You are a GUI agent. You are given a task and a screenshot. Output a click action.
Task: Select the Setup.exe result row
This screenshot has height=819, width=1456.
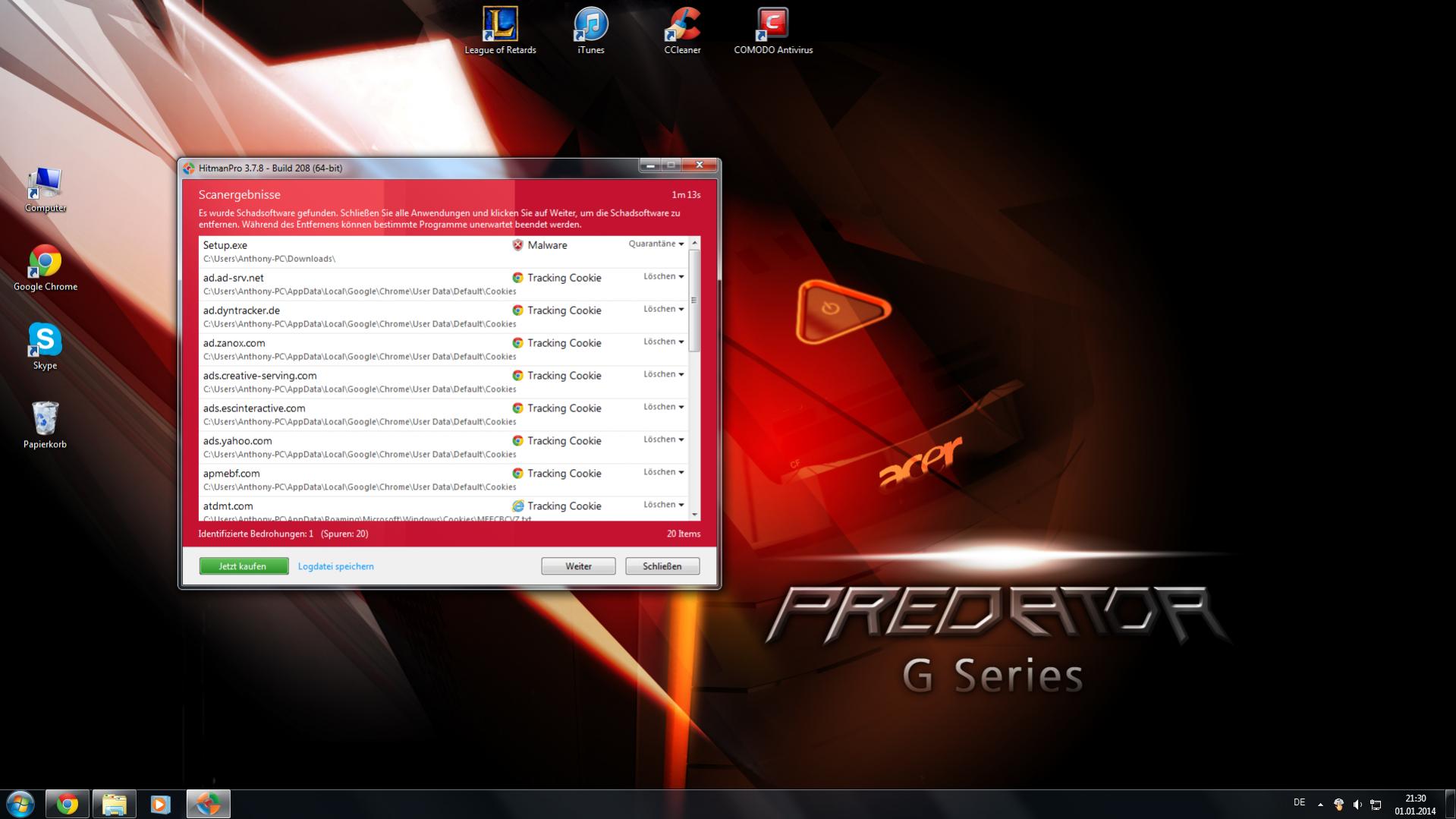pos(444,251)
